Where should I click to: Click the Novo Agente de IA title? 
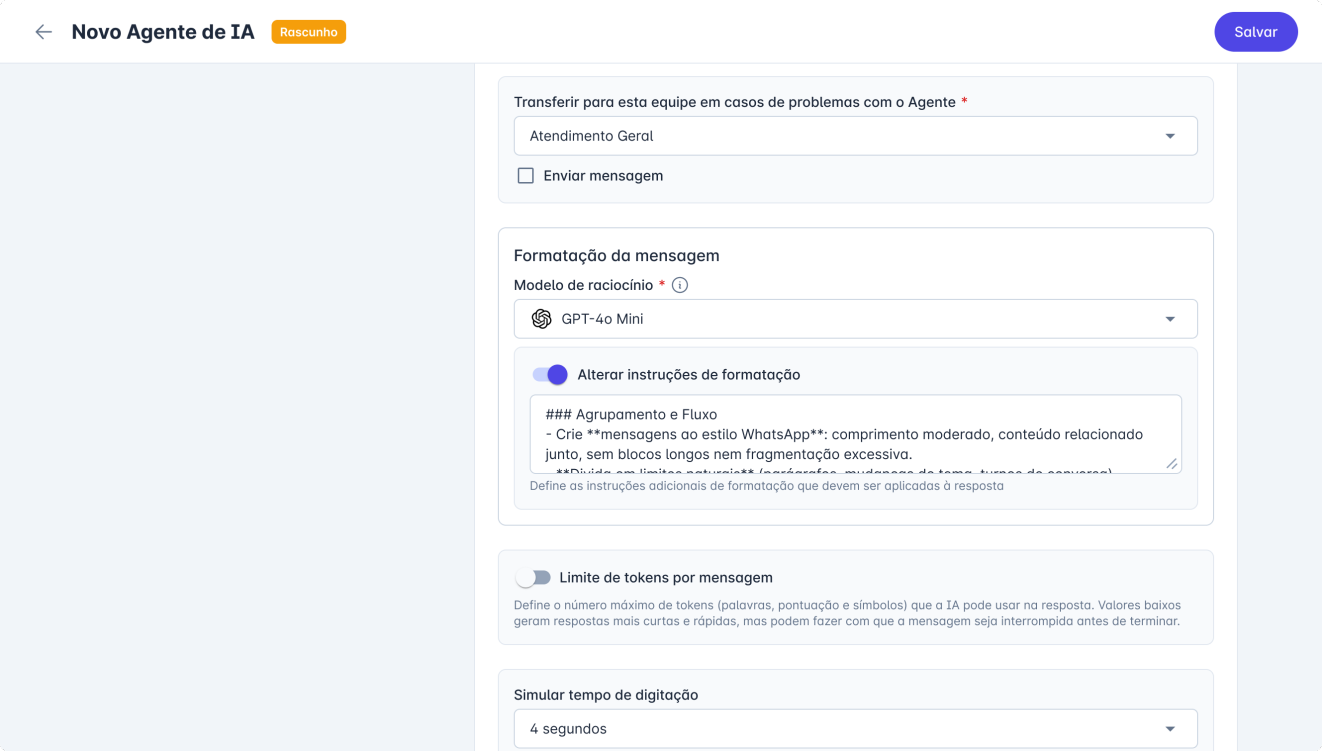click(163, 31)
